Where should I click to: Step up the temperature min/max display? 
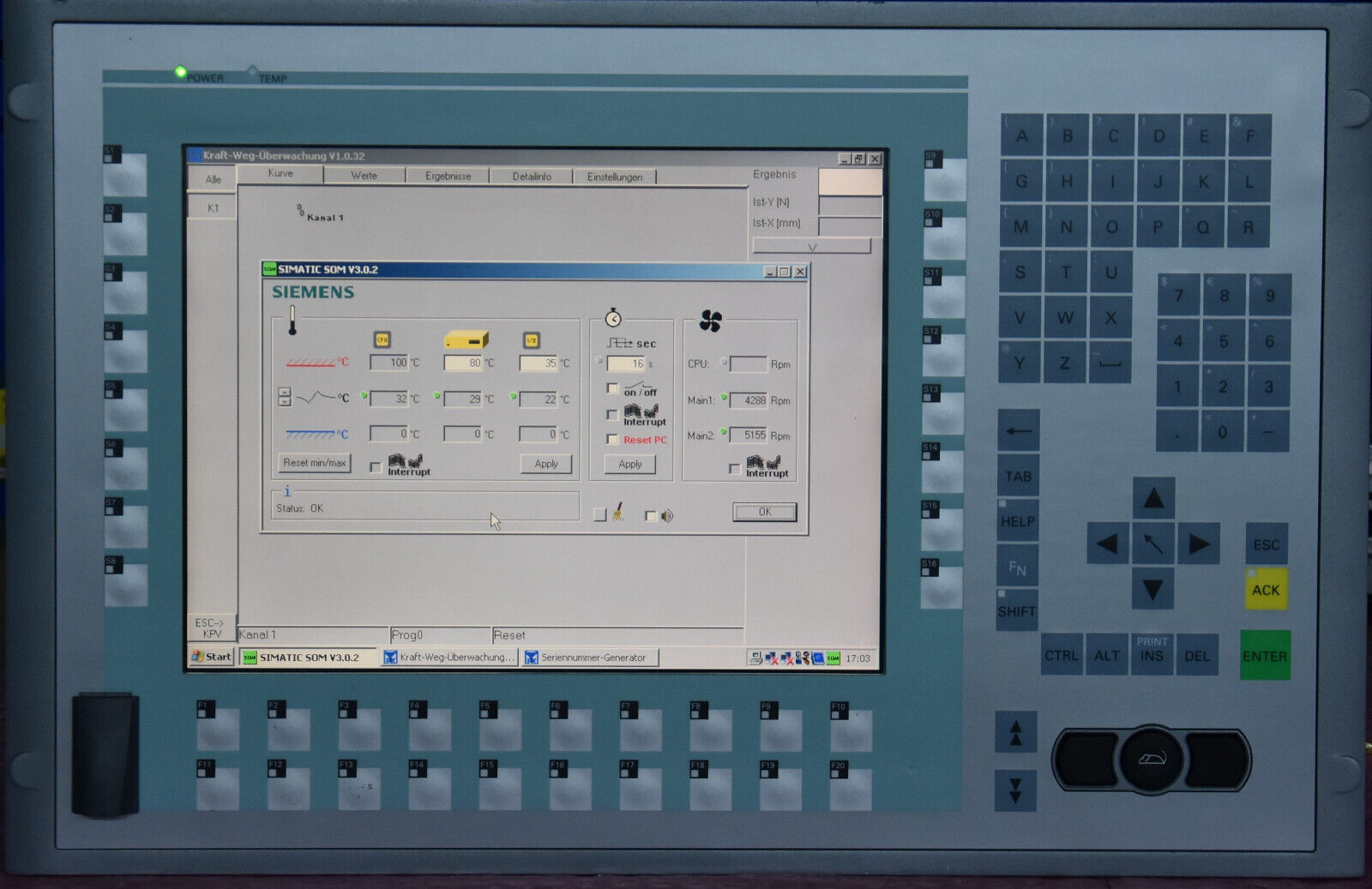tap(285, 393)
